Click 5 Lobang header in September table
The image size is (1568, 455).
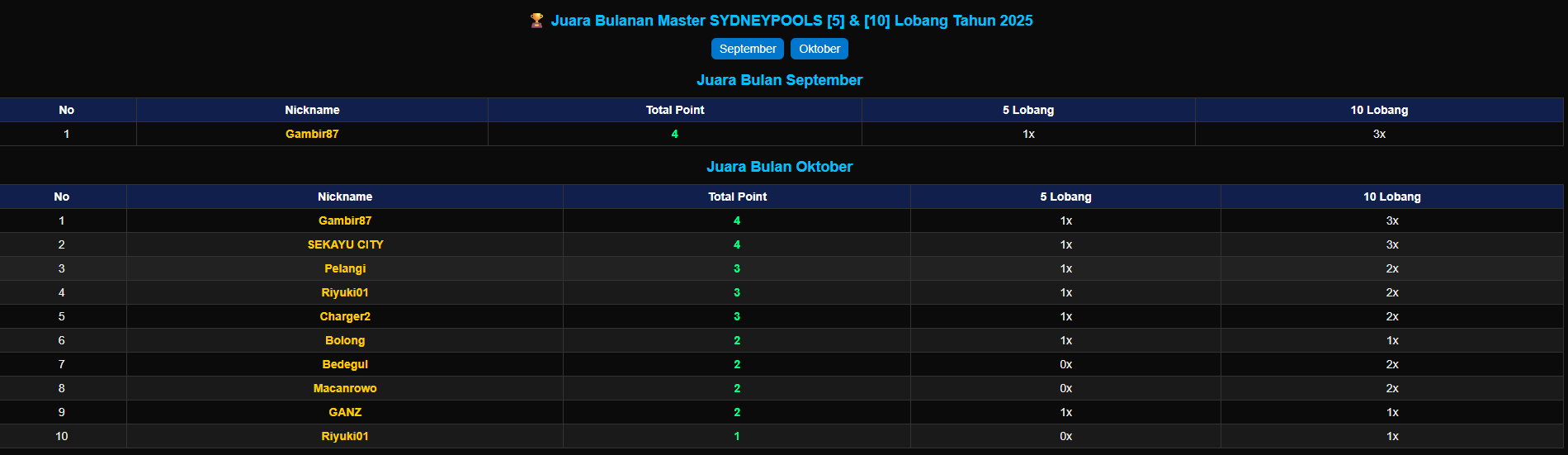(x=1027, y=110)
